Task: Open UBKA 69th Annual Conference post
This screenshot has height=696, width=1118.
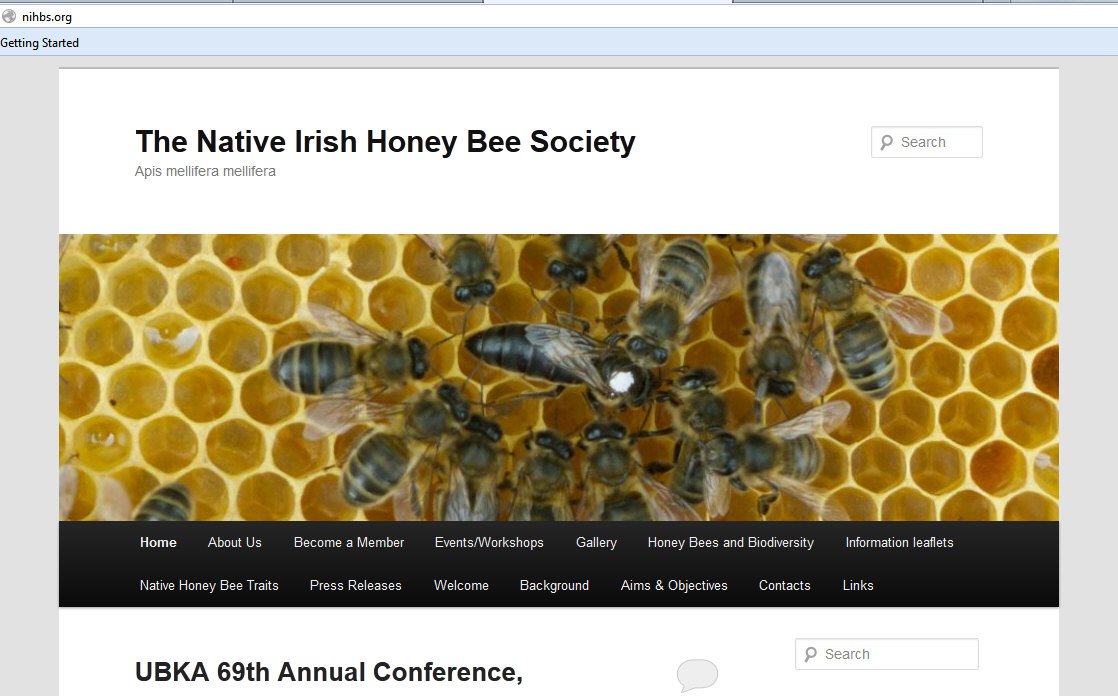Action: [x=329, y=672]
